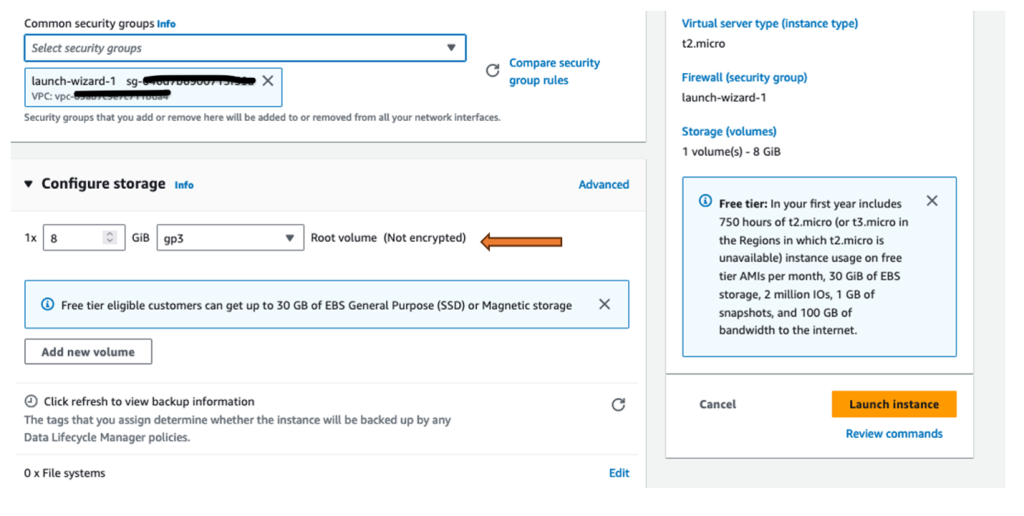Open Compare security group rules link
The height and width of the screenshot is (516, 1024).
coord(554,71)
